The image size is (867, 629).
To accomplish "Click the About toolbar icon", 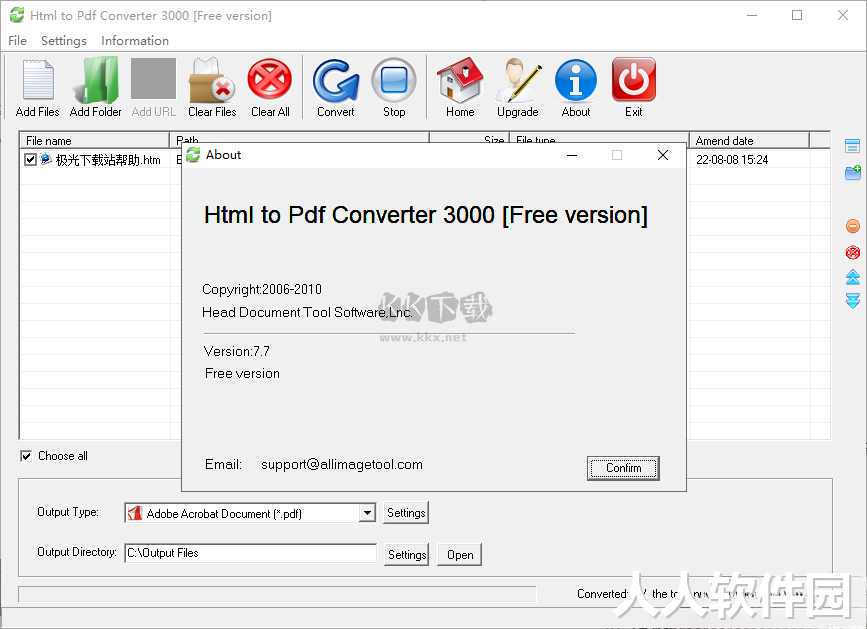I will 576,81.
